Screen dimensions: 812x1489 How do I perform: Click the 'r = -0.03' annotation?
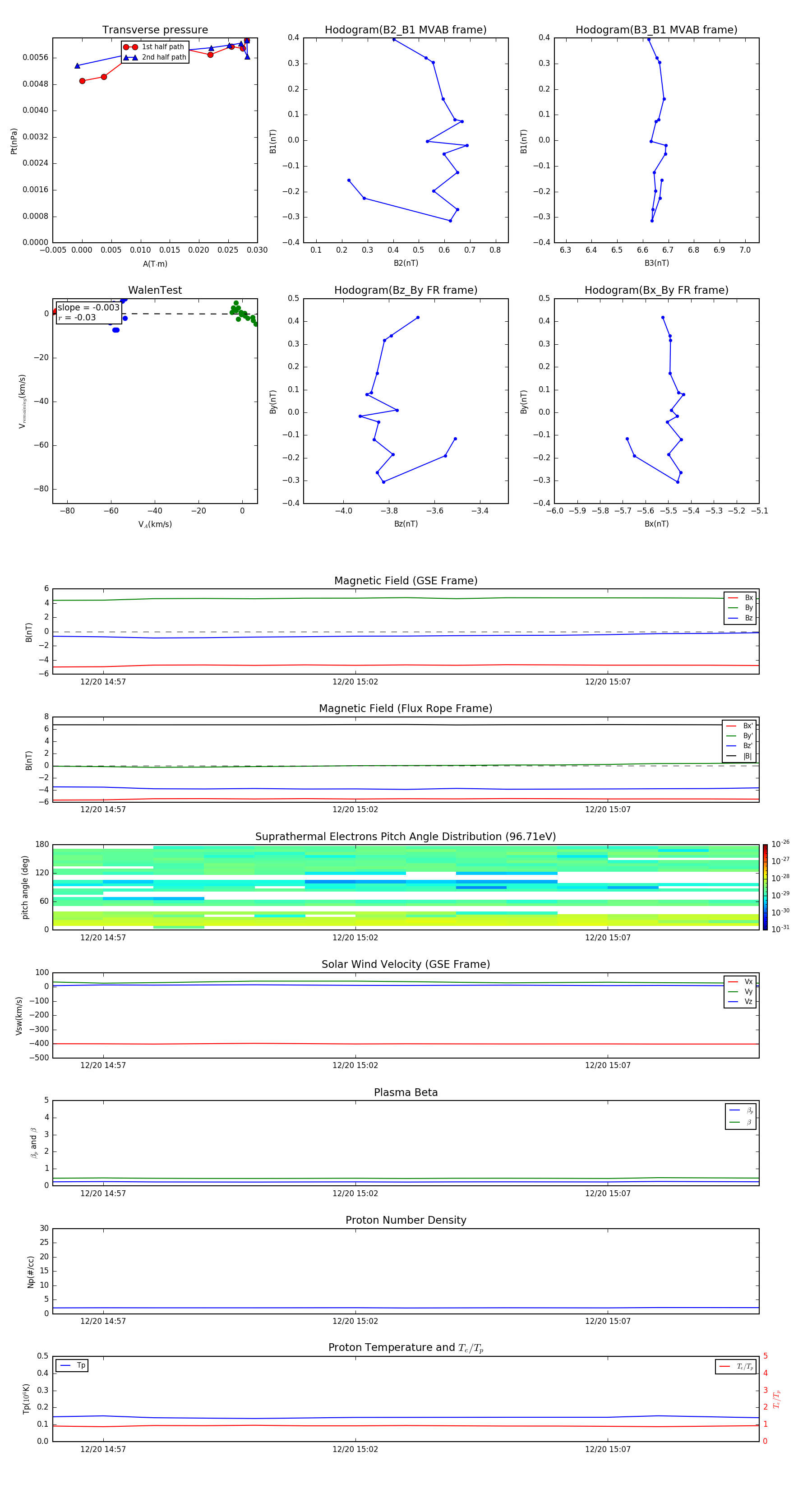coord(77,317)
